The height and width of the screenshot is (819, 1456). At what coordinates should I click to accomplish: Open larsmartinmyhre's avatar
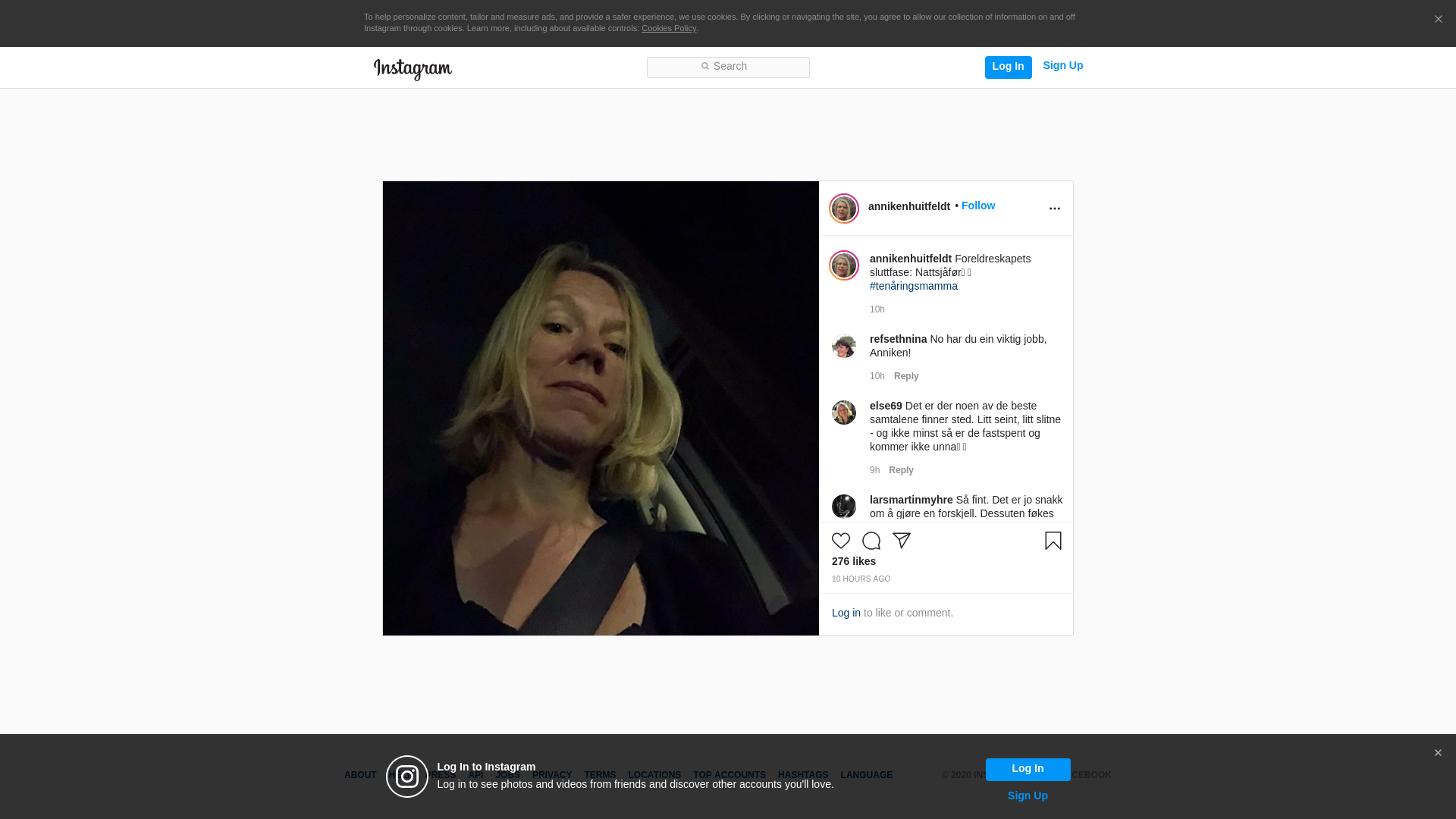point(843,507)
